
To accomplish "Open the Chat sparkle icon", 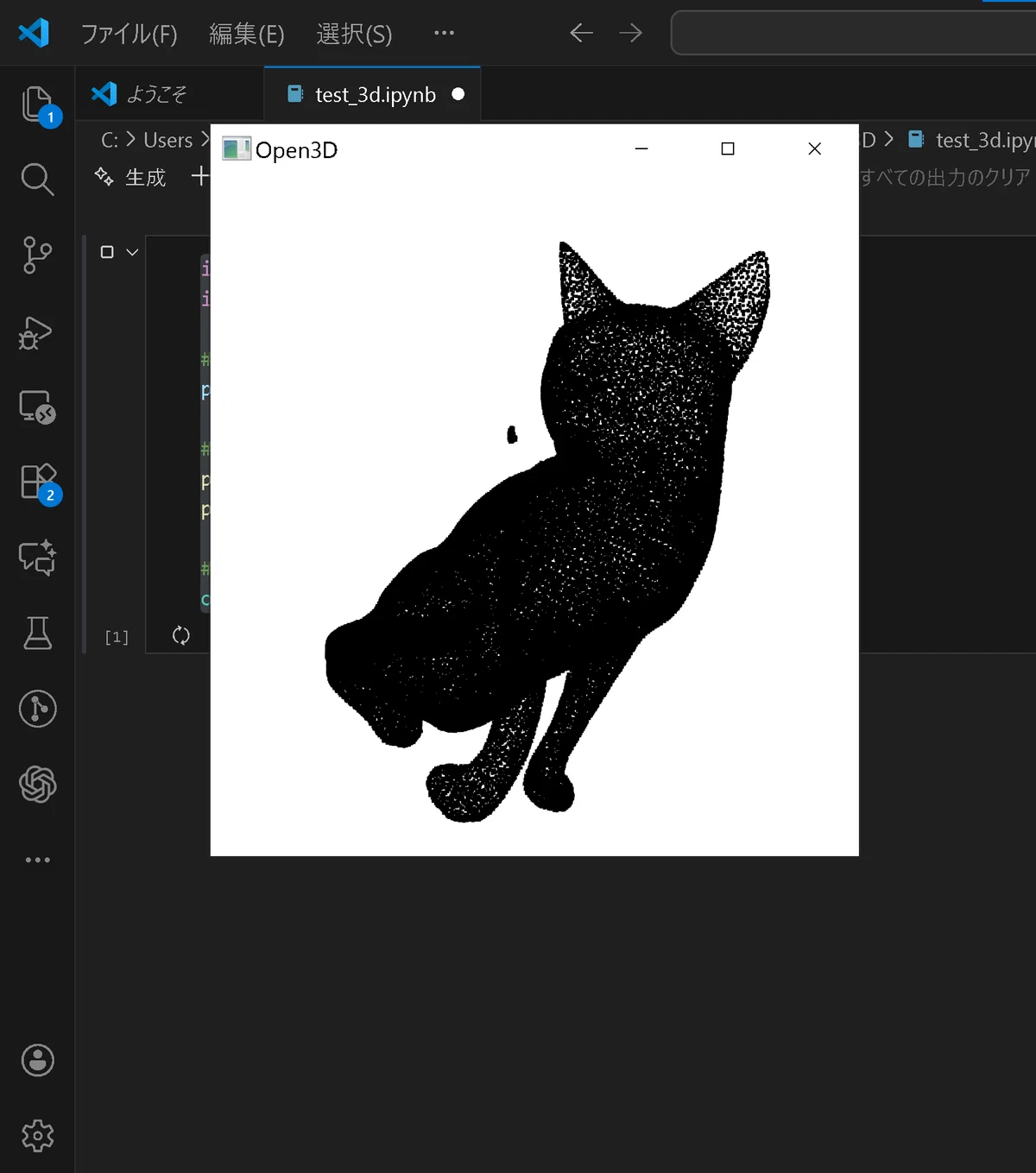I will coord(37,558).
